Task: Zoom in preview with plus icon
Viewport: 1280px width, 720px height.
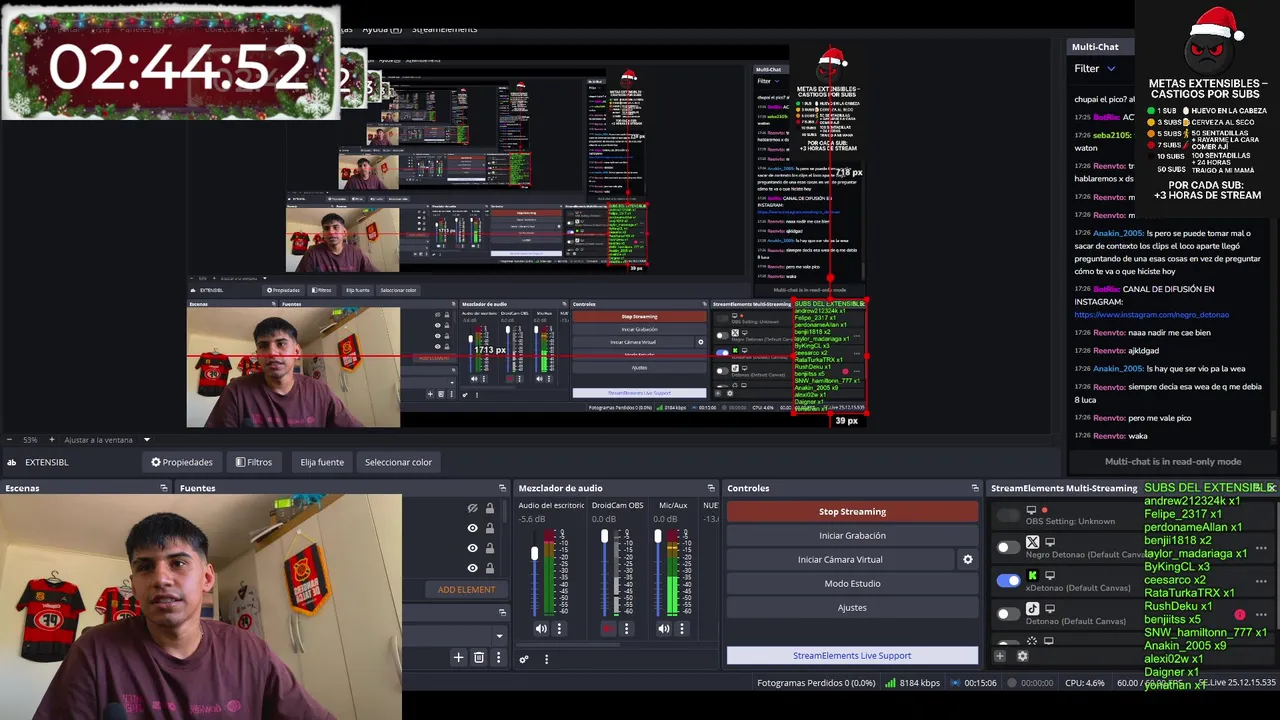Action: point(51,440)
